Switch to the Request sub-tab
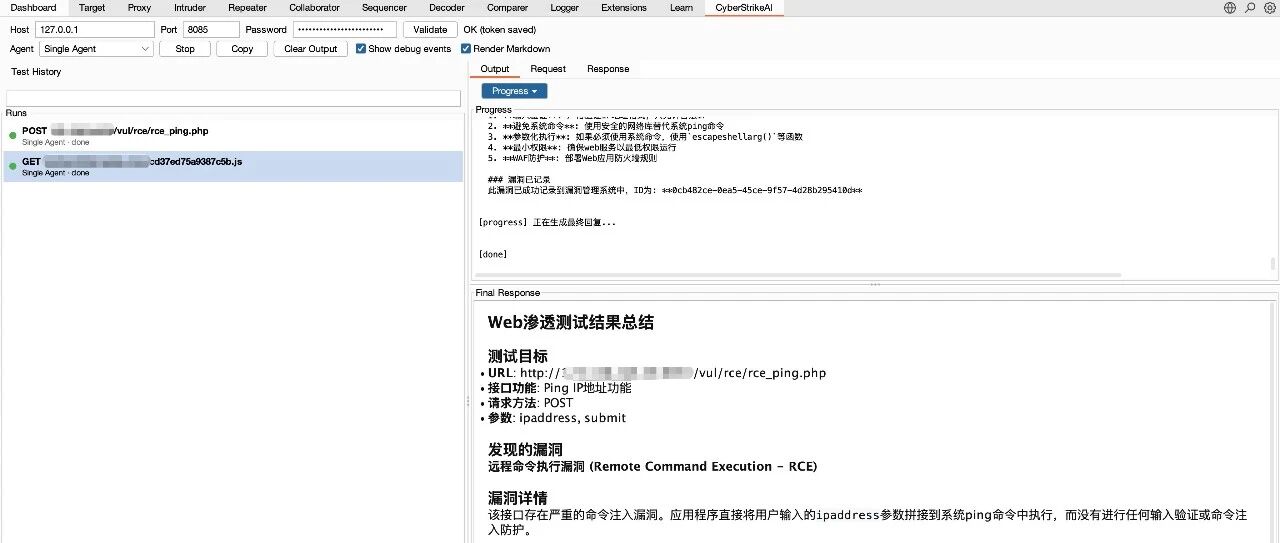The height and width of the screenshot is (543, 1280). click(548, 69)
